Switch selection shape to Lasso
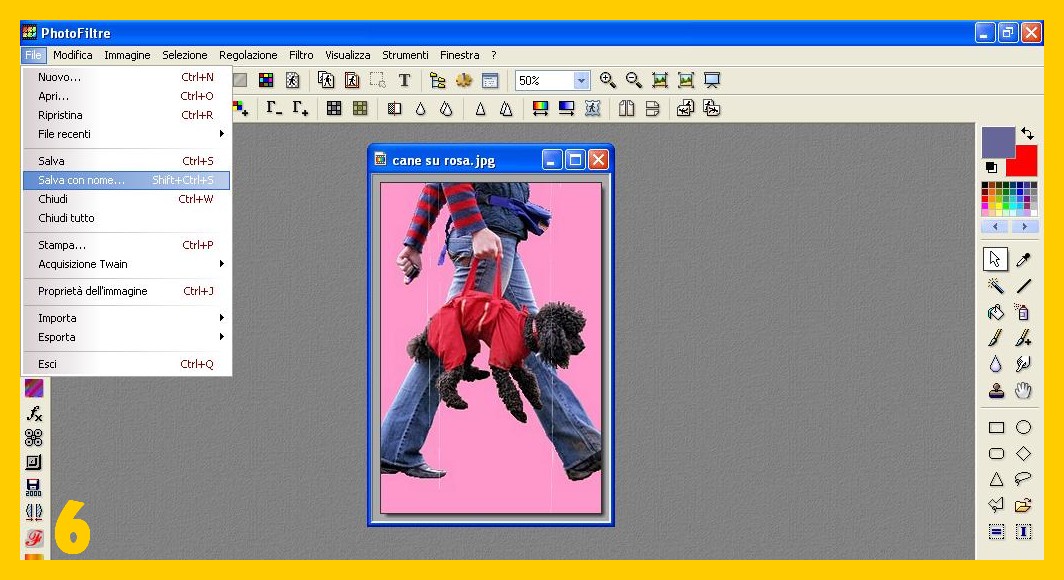This screenshot has height=580, width=1064. click(1023, 479)
